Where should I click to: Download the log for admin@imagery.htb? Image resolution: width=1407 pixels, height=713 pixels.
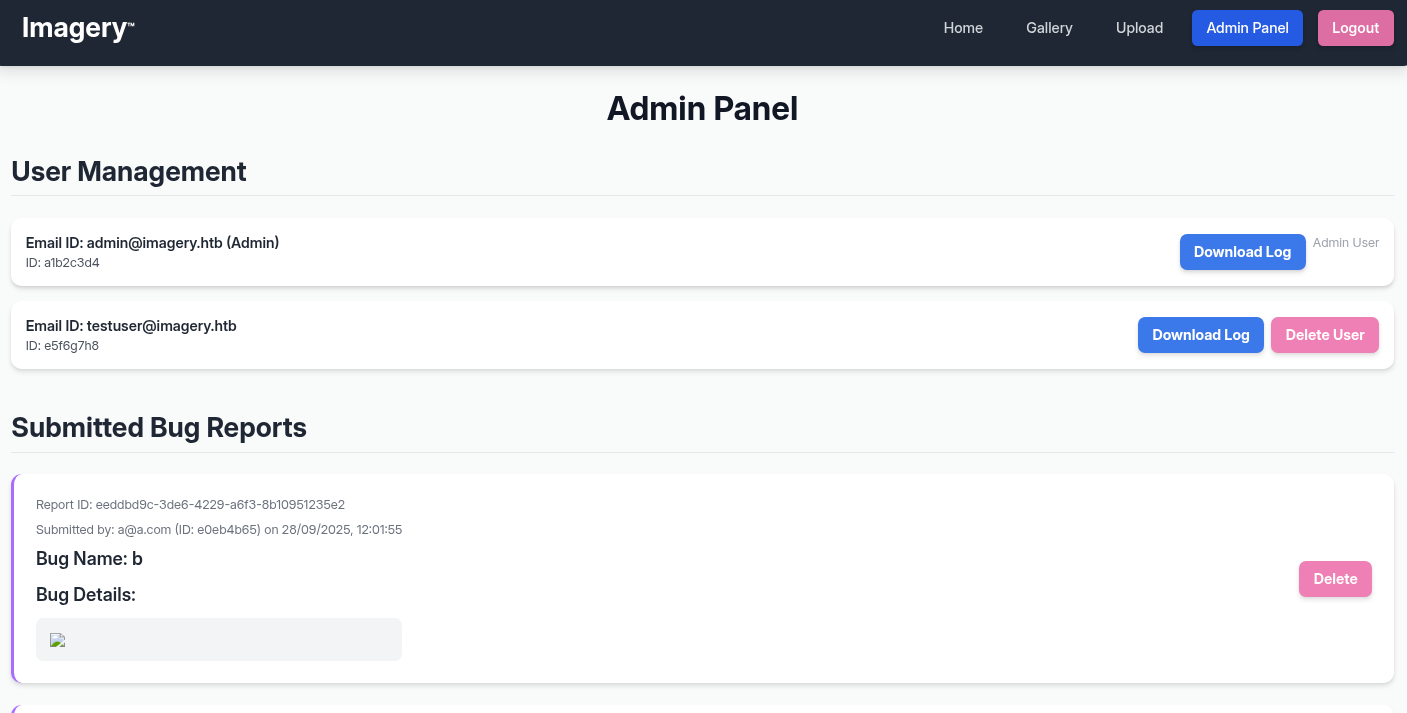pyautogui.click(x=1242, y=252)
